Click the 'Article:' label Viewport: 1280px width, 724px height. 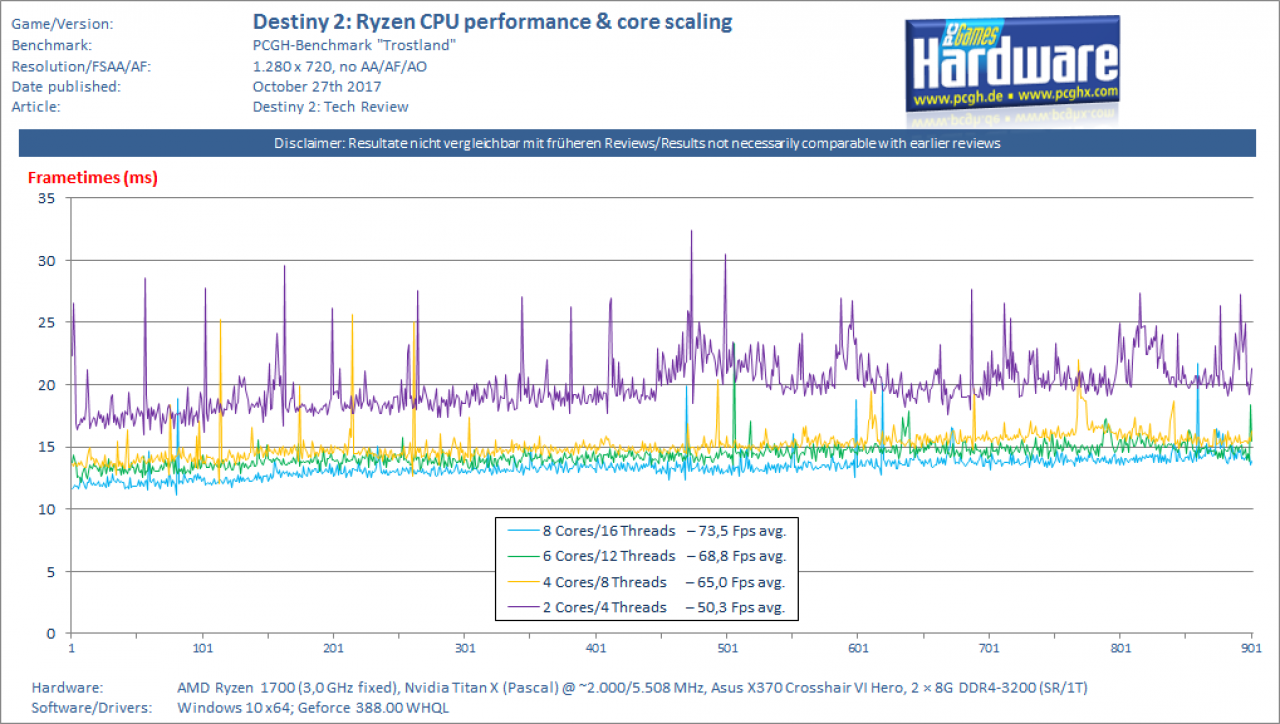click(x=36, y=107)
